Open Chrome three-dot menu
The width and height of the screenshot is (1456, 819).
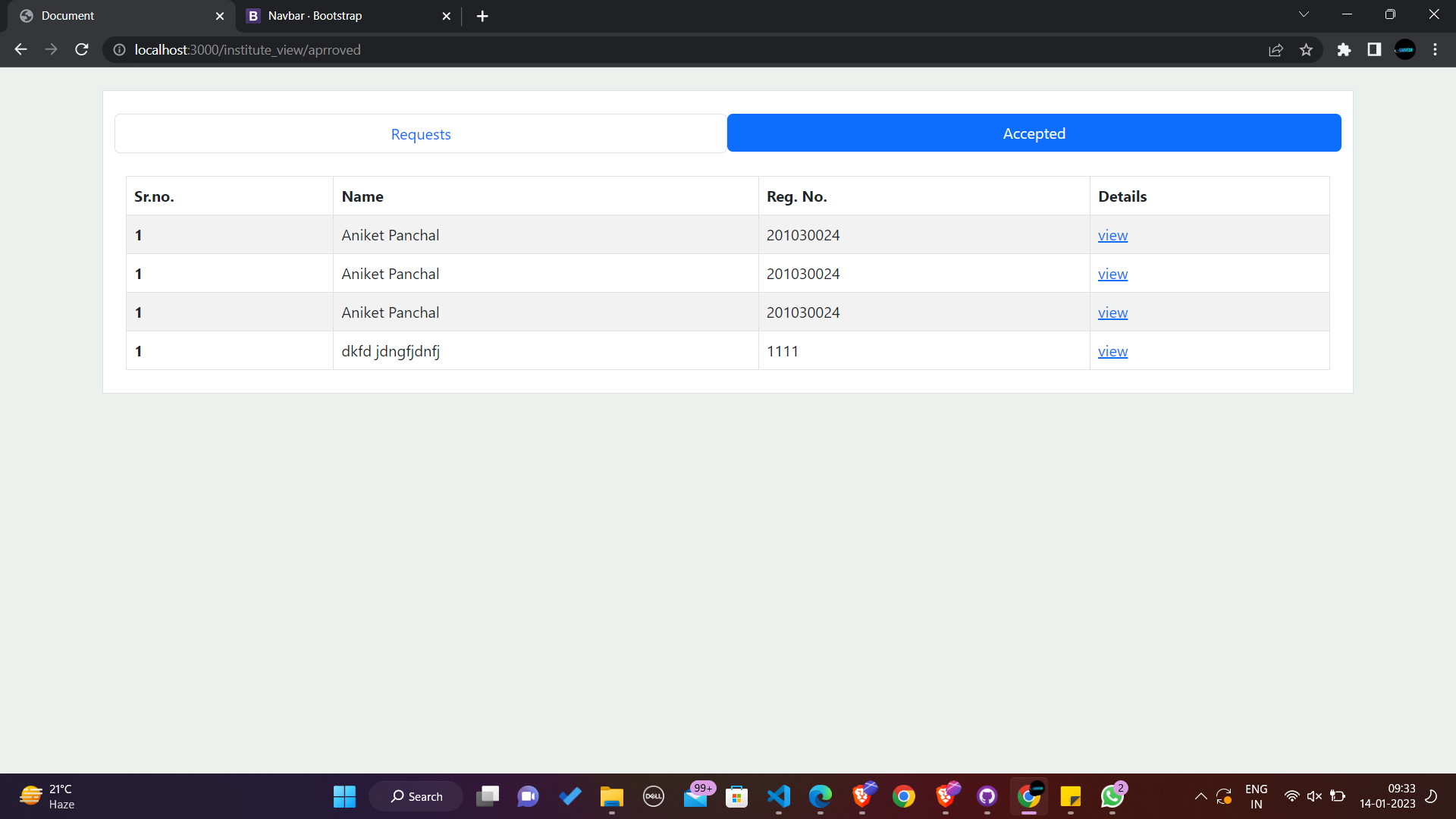[x=1435, y=49]
